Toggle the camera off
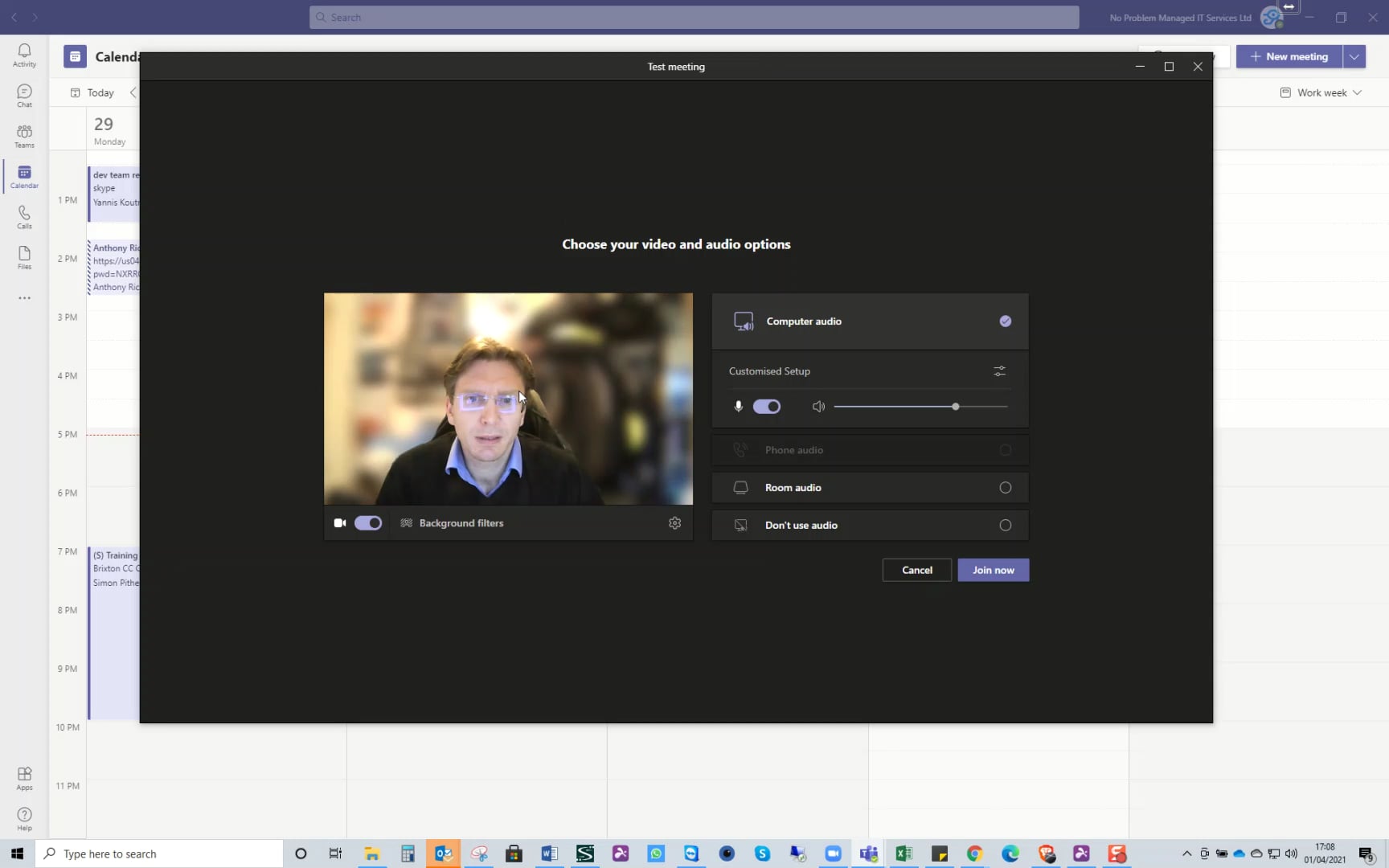 coord(367,522)
